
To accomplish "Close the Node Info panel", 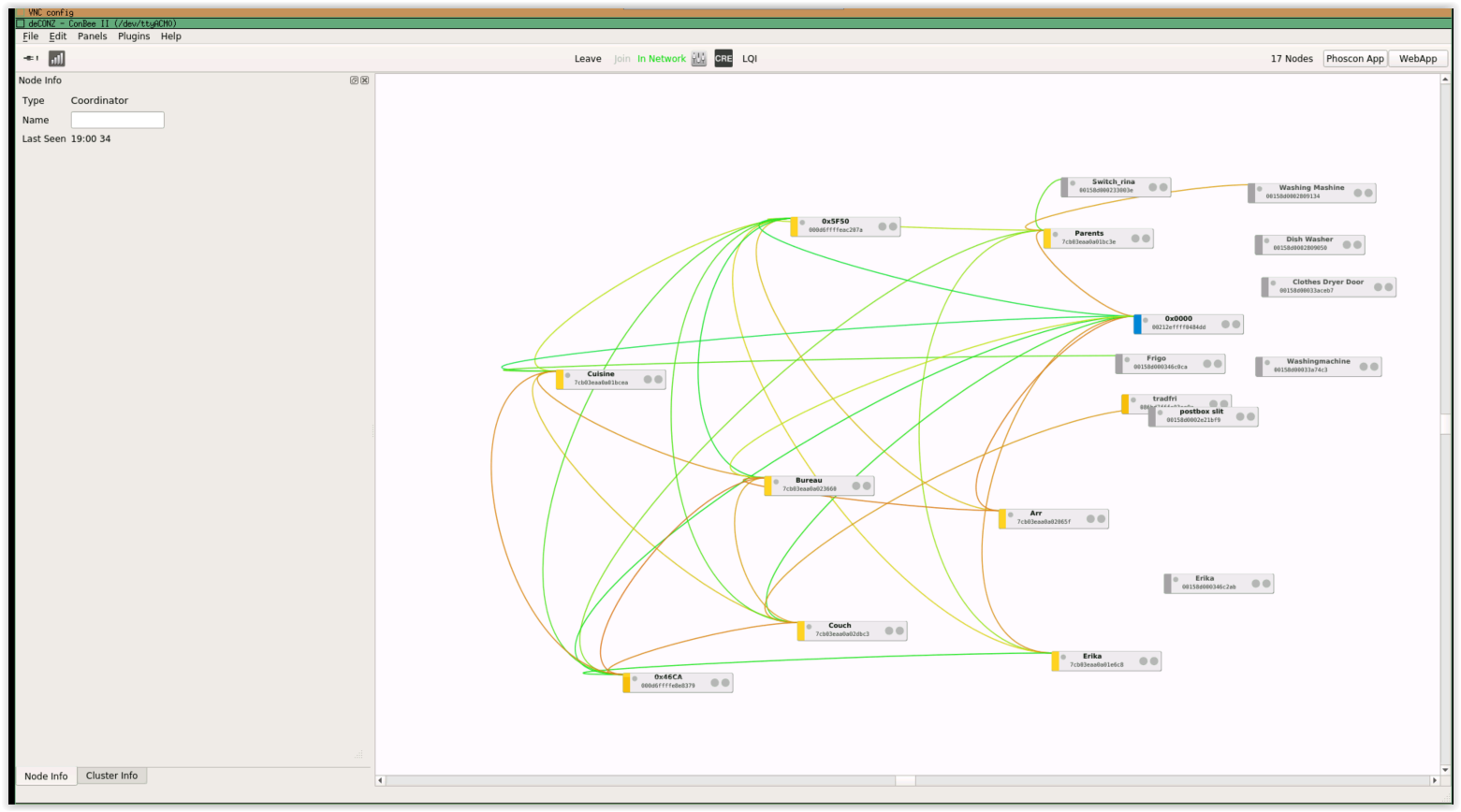I will click(x=365, y=80).
